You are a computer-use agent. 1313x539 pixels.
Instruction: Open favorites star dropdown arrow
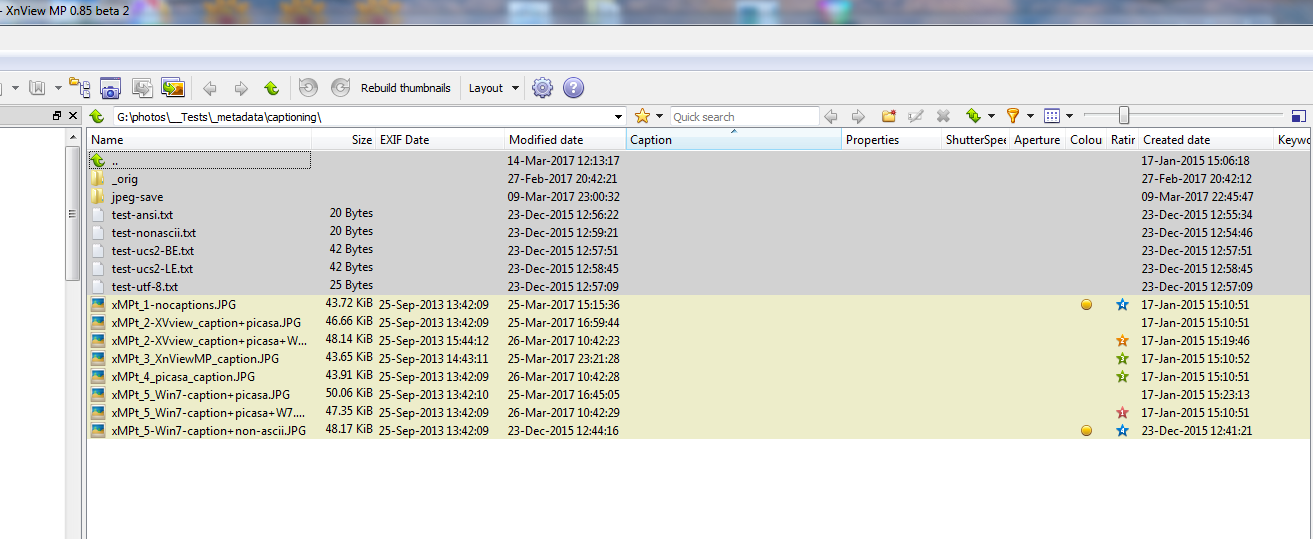tap(660, 117)
